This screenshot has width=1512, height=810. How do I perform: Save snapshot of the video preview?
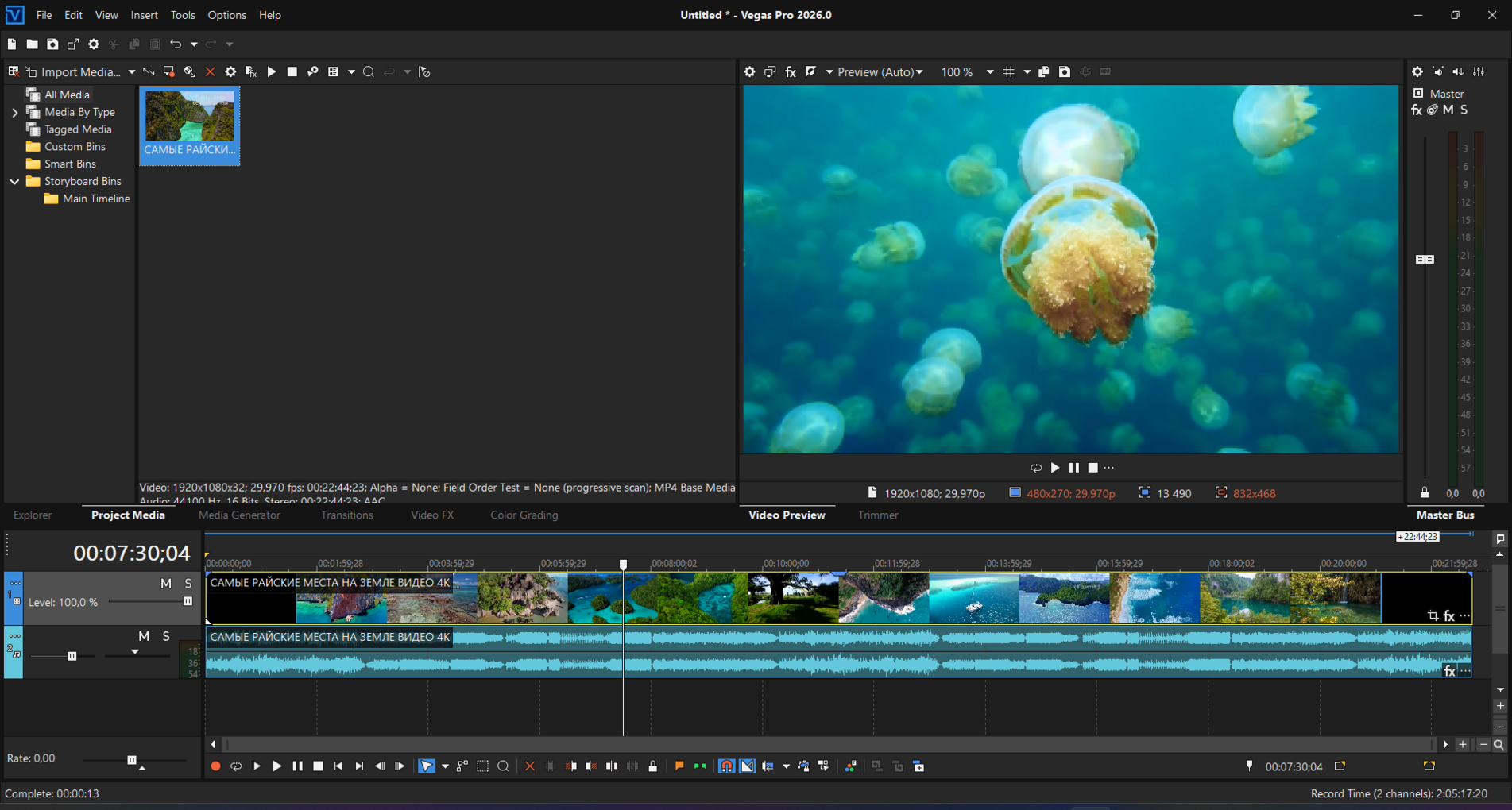click(x=1065, y=71)
